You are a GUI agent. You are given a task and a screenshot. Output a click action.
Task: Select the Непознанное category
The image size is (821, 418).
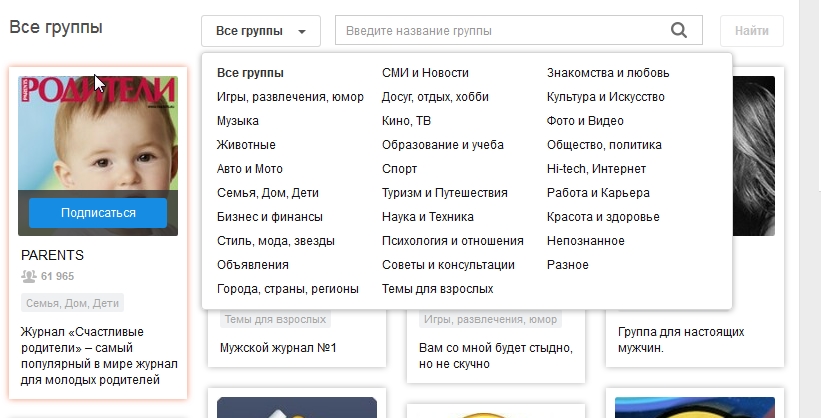tap(585, 241)
